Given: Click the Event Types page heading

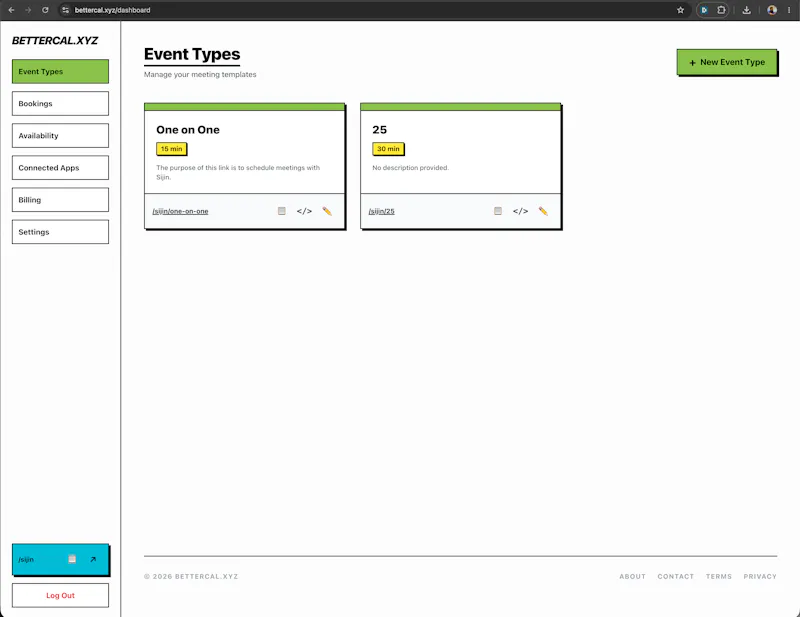Looking at the screenshot, I should 192,54.
